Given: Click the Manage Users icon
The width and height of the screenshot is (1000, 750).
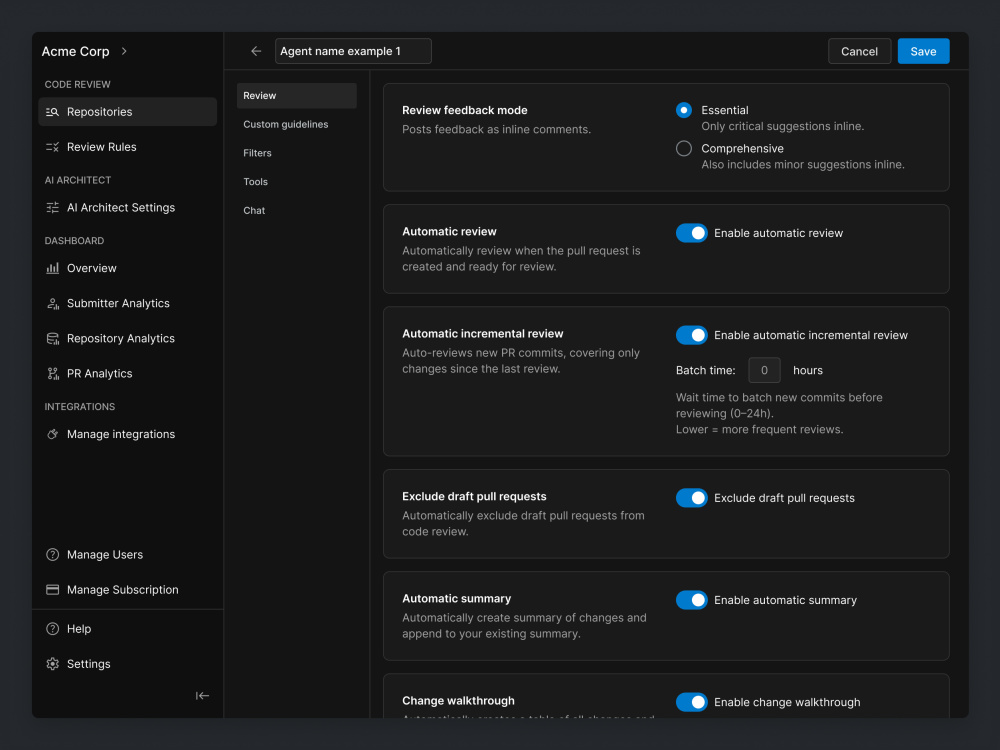Looking at the screenshot, I should tap(52, 554).
